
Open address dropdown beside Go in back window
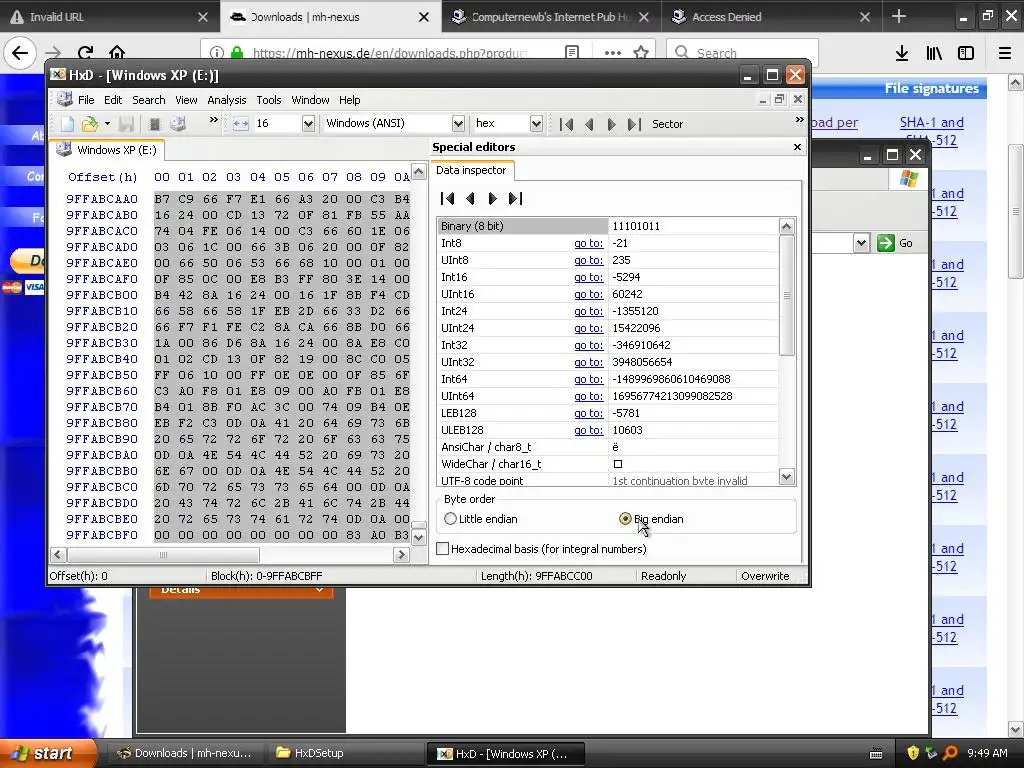tap(861, 243)
